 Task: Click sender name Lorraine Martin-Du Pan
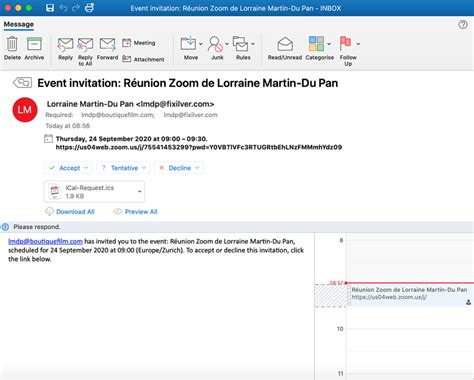click(90, 104)
